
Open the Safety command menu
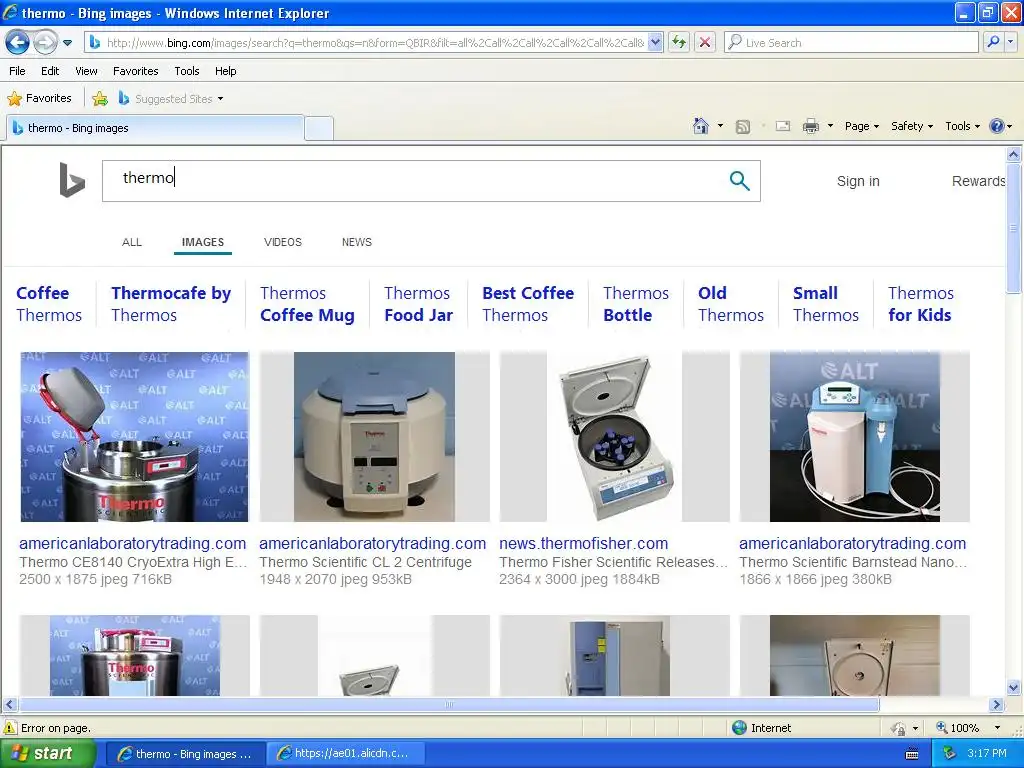(x=912, y=126)
